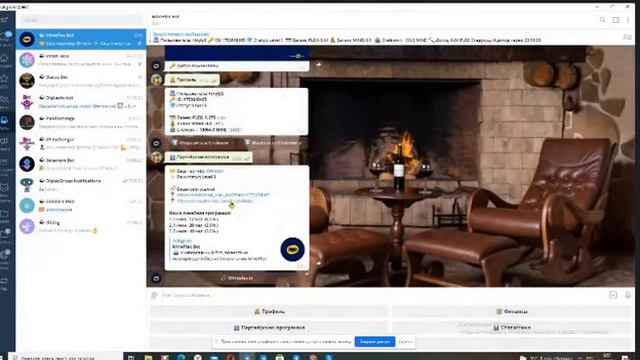Click the MinePlex Bot avatar in chat list
The image size is (640, 360).
pyautogui.click(x=27, y=40)
